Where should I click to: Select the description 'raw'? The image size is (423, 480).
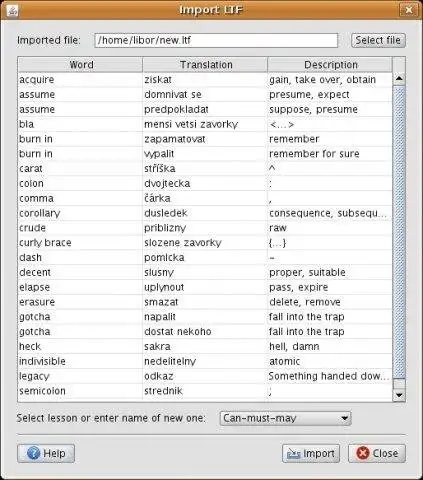coord(330,228)
